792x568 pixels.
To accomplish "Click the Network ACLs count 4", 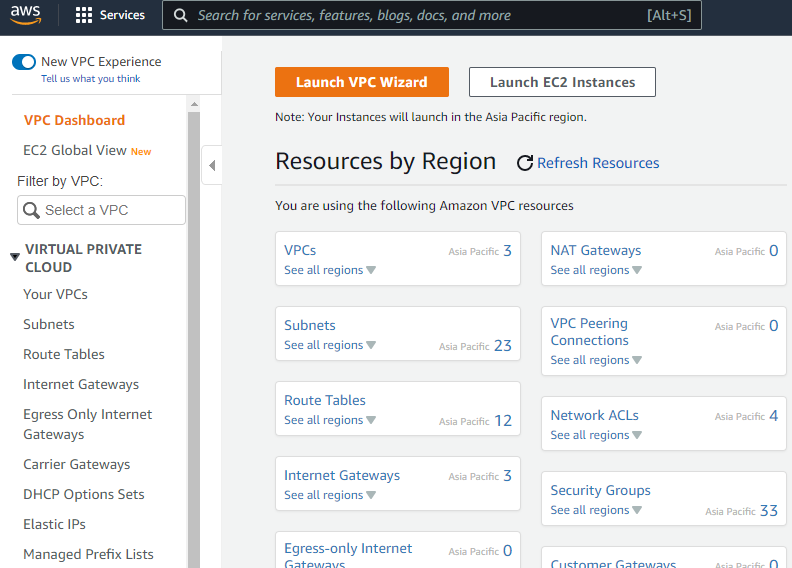I will [x=773, y=416].
